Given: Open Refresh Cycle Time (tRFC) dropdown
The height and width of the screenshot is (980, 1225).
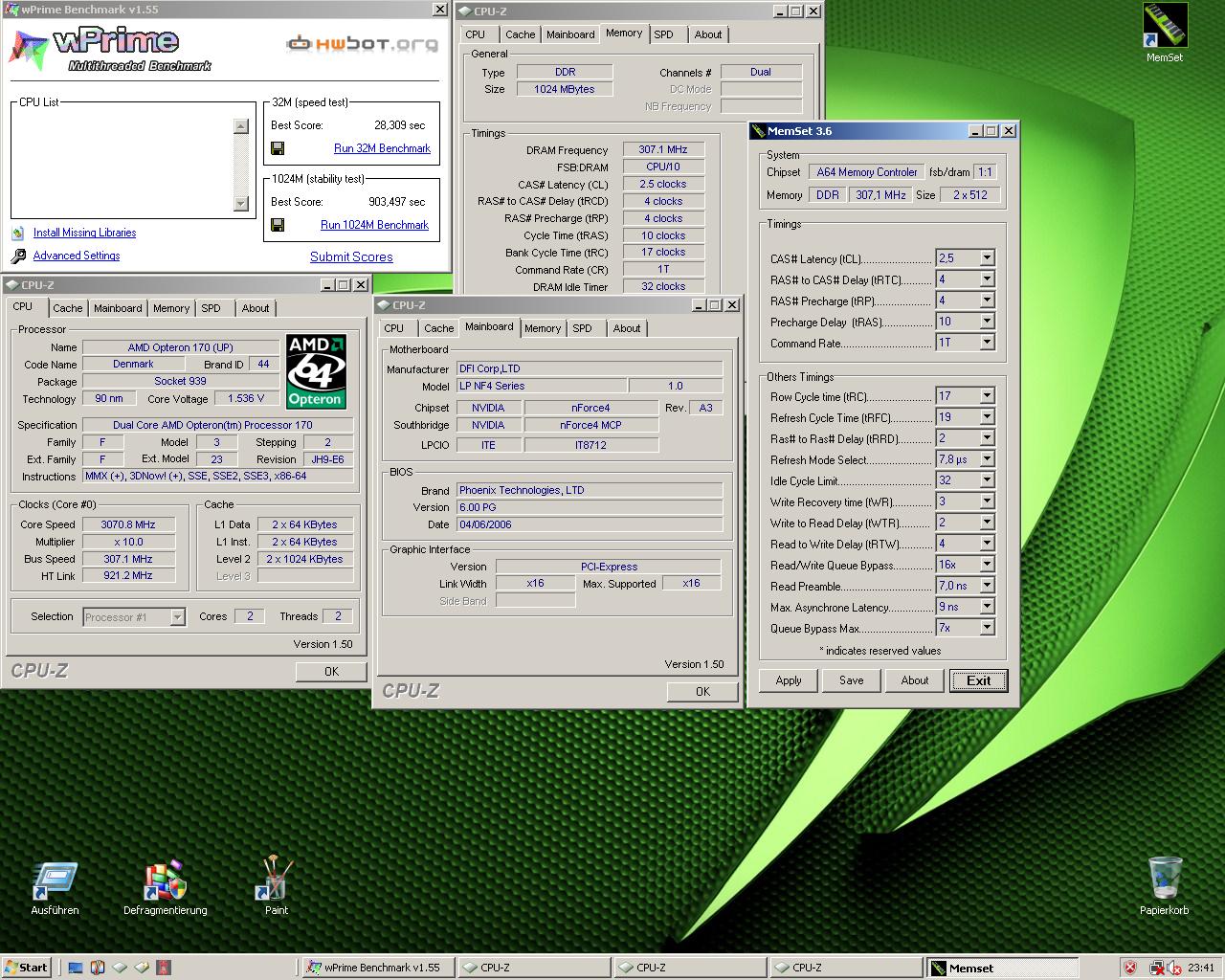Looking at the screenshot, I should pyautogui.click(x=987, y=417).
